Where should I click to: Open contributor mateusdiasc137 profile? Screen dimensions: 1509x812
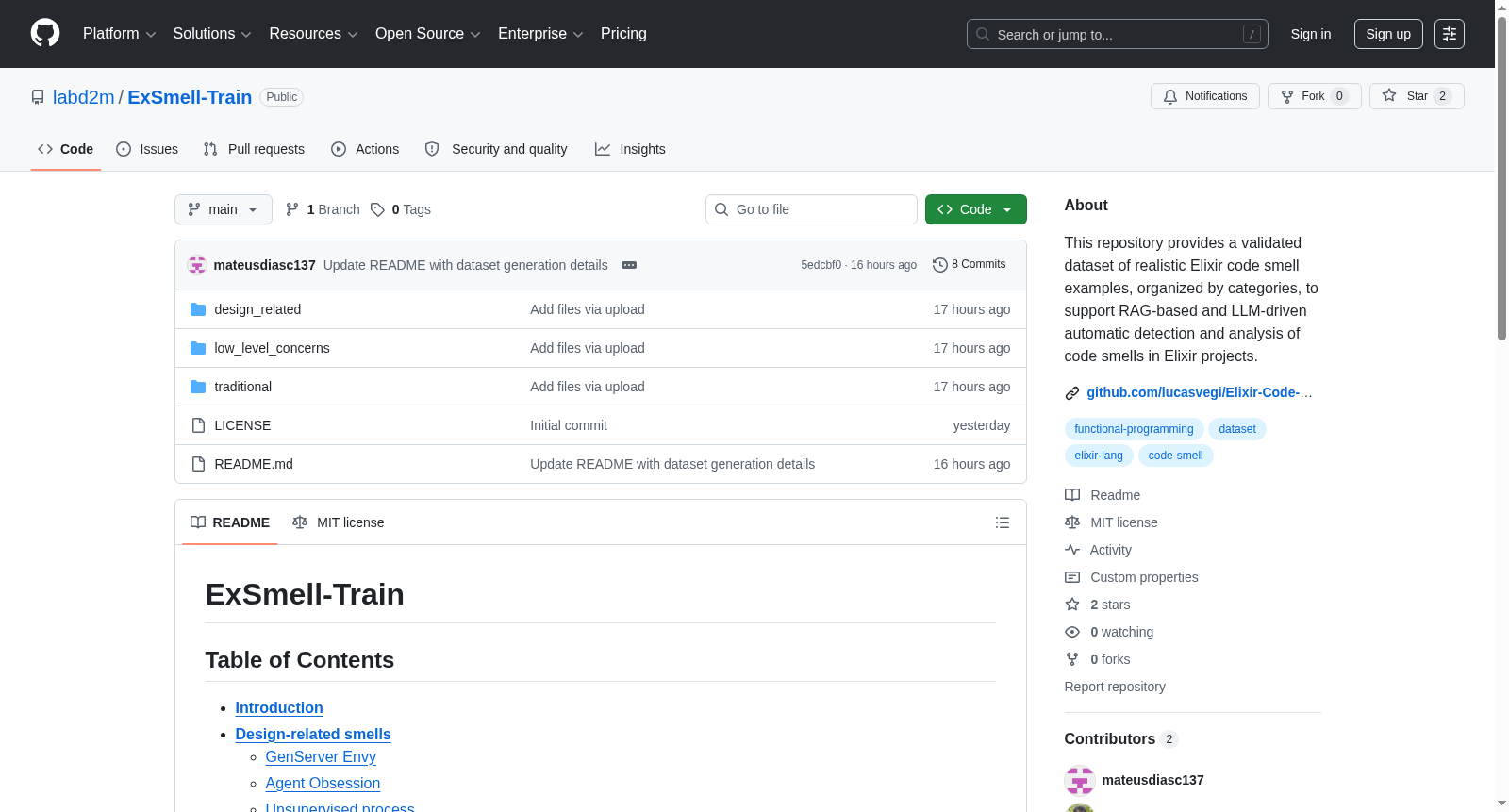pos(1152,780)
